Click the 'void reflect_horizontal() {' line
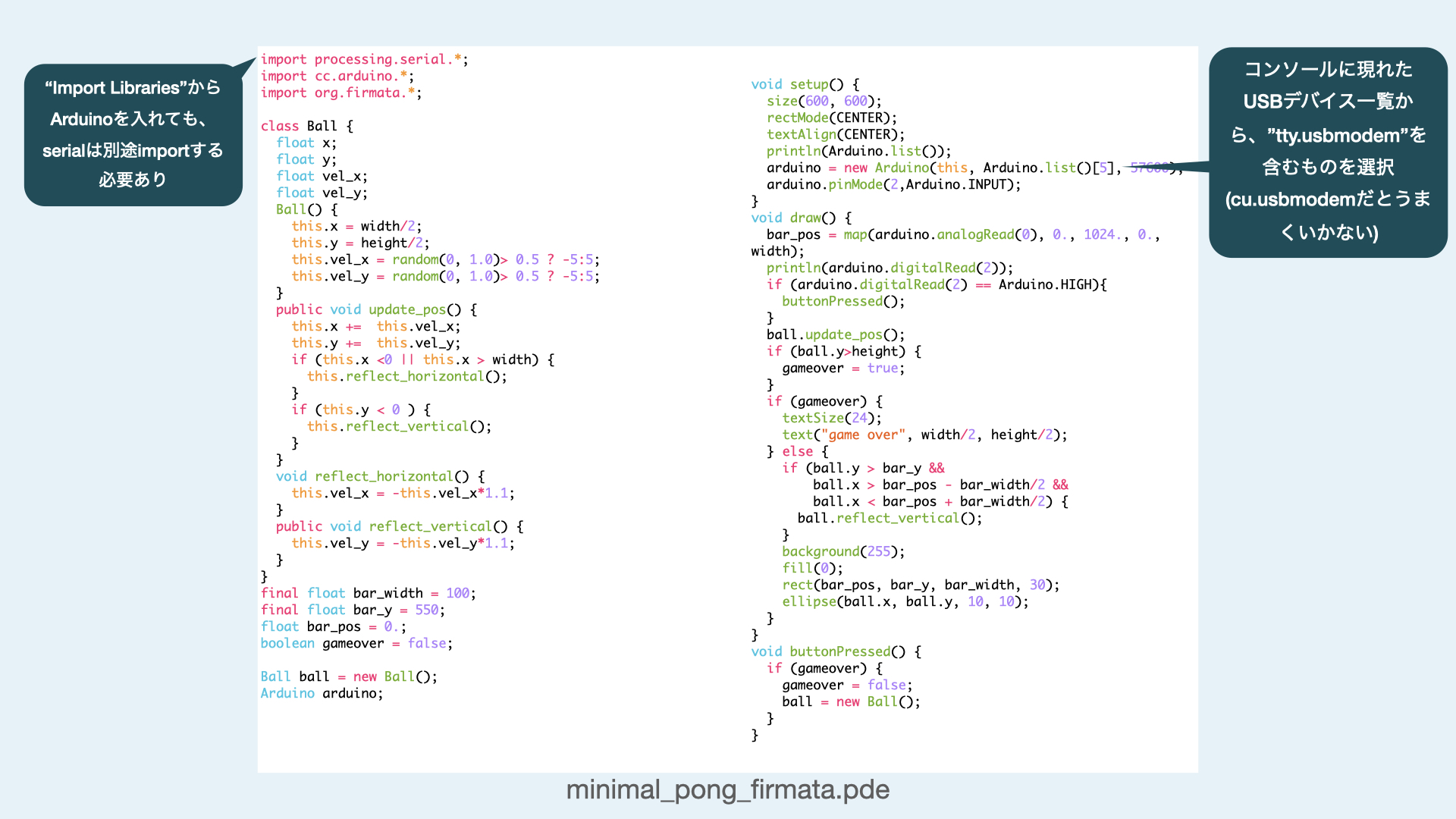The height and width of the screenshot is (819, 1456). coord(380,476)
